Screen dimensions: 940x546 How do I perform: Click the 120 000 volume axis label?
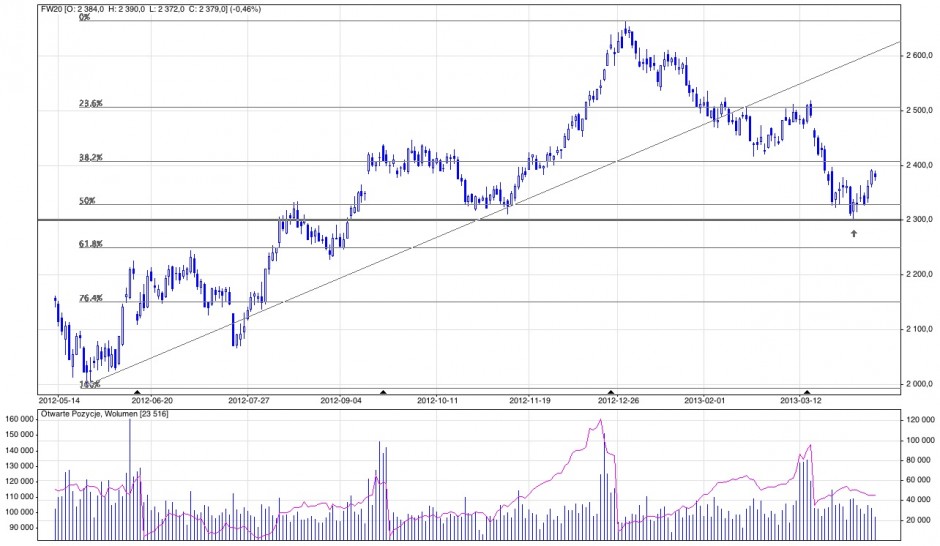[x=919, y=422]
